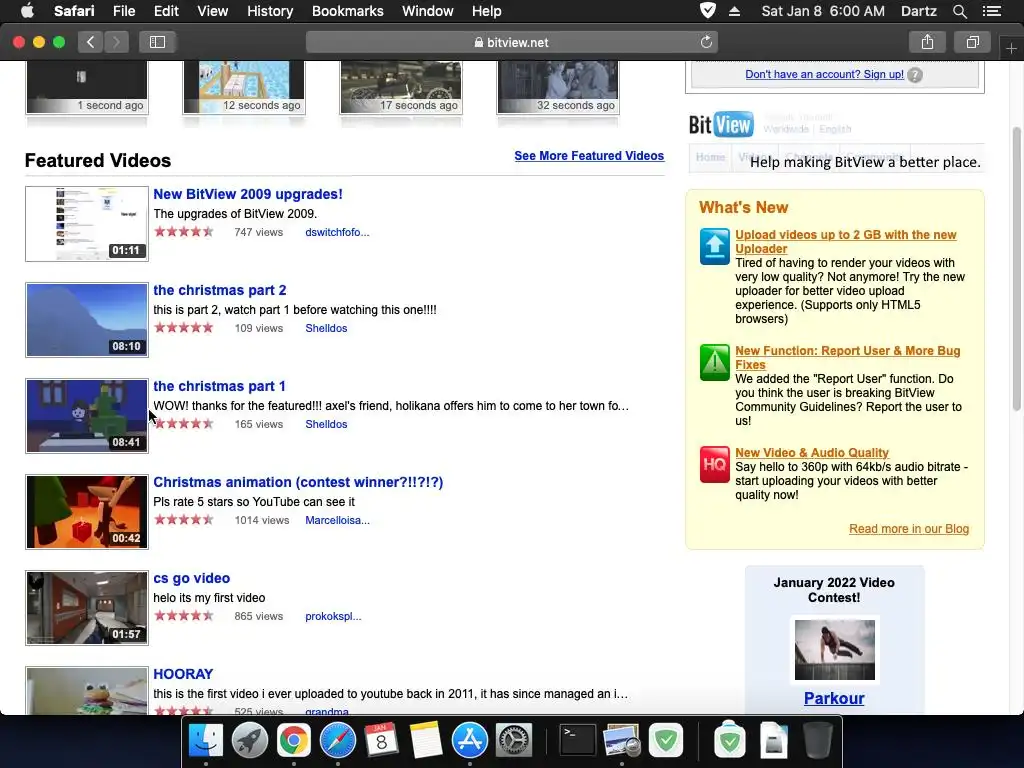Visit uploader Shelldos on christmas part 1
This screenshot has height=768, width=1024.
[x=326, y=424]
